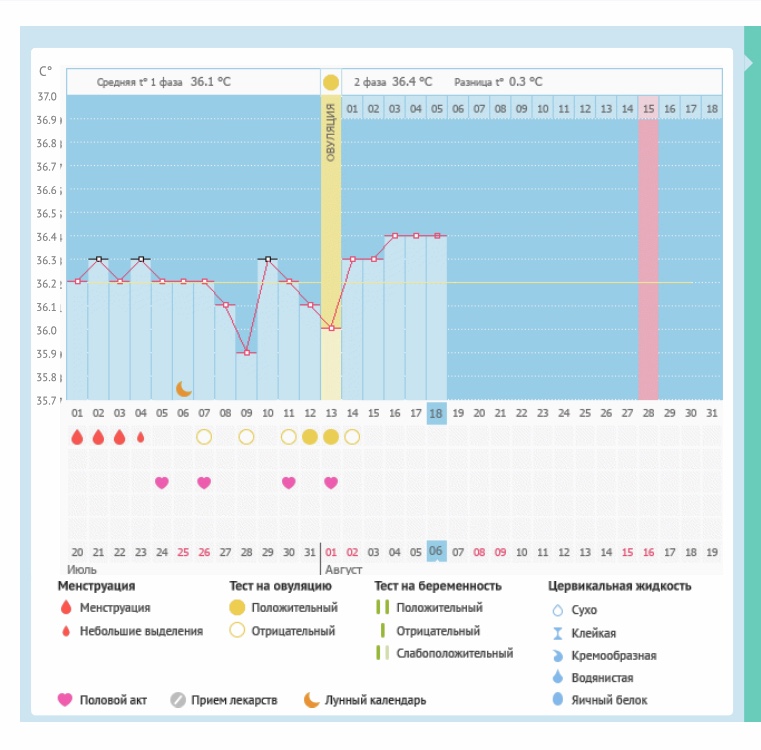Click the crescent moon icon on cycle day 06
Viewport: 761px width, 750px height.
click(183, 388)
